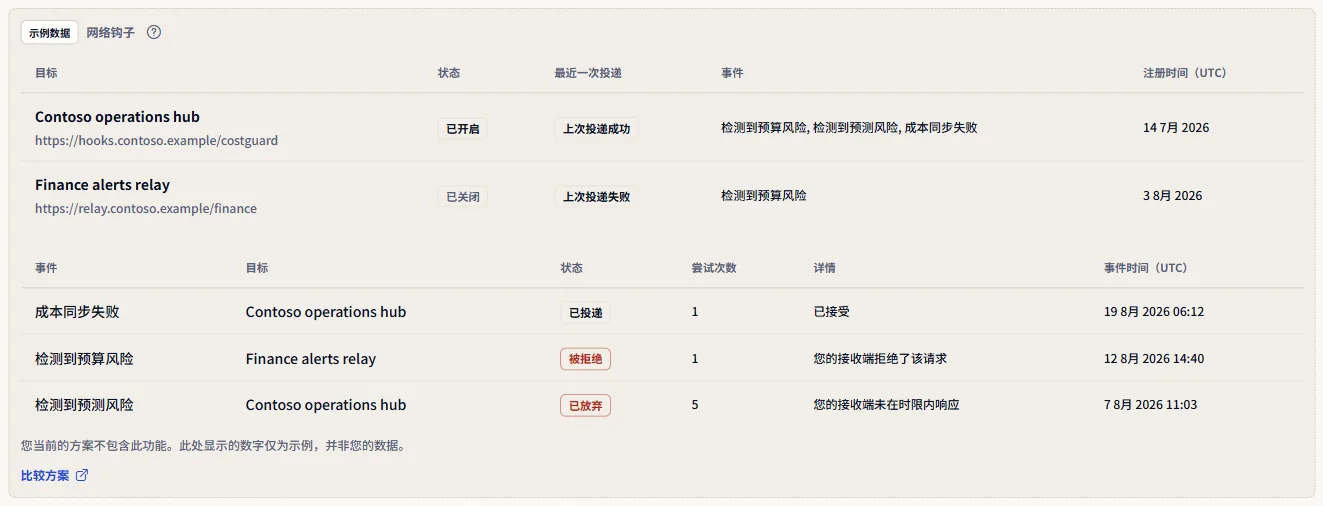1323x506 pixels.
Task: Click the 已投递 status badge
Action: coord(586,312)
